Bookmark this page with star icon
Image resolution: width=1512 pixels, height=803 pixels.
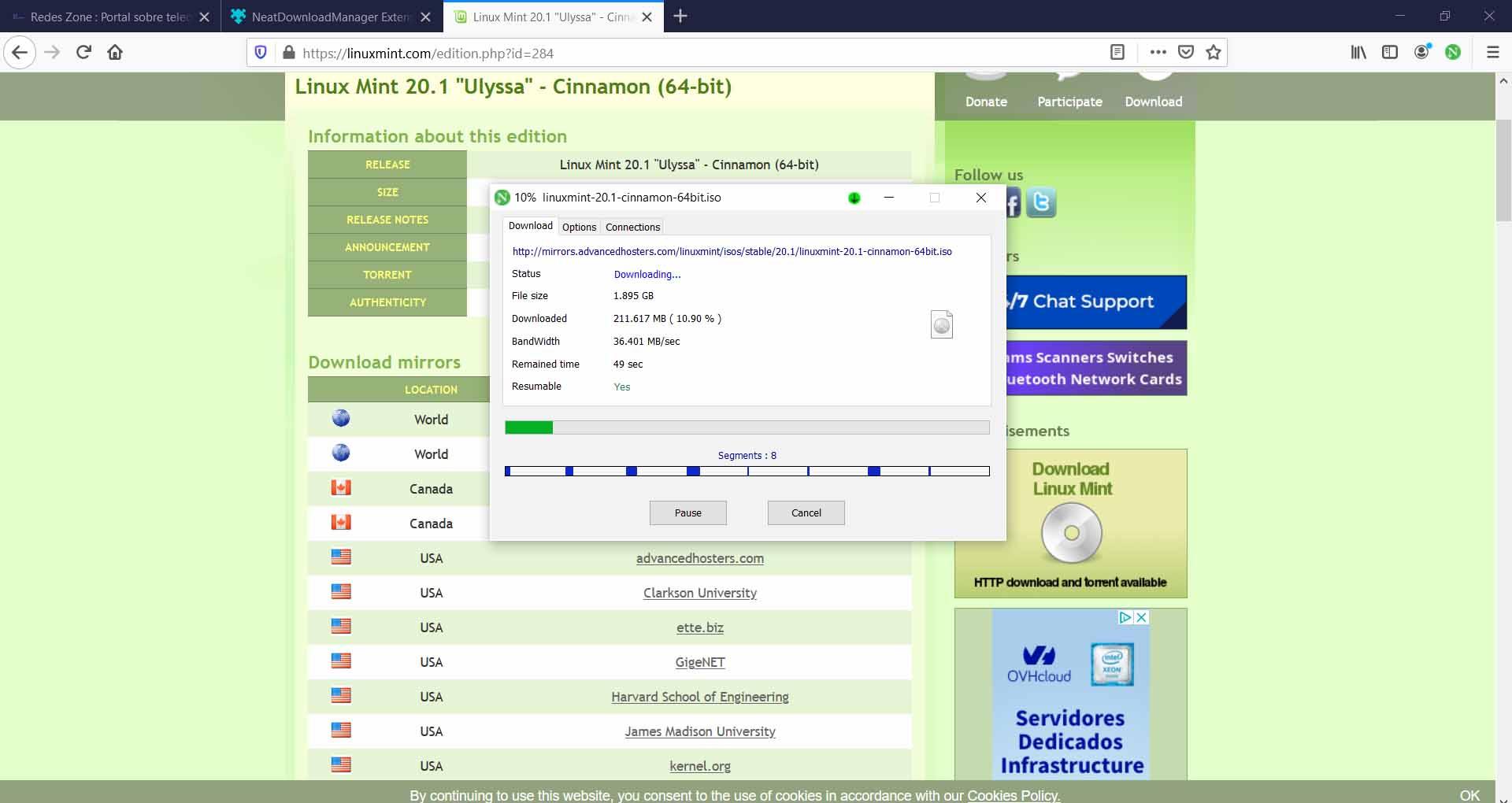click(1214, 52)
